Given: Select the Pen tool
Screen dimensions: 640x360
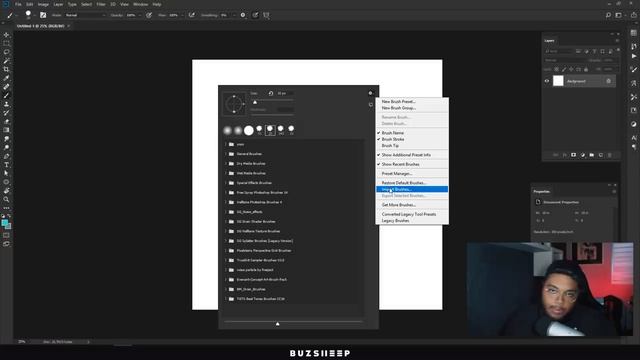Looking at the screenshot, I should pyautogui.click(x=6, y=156).
